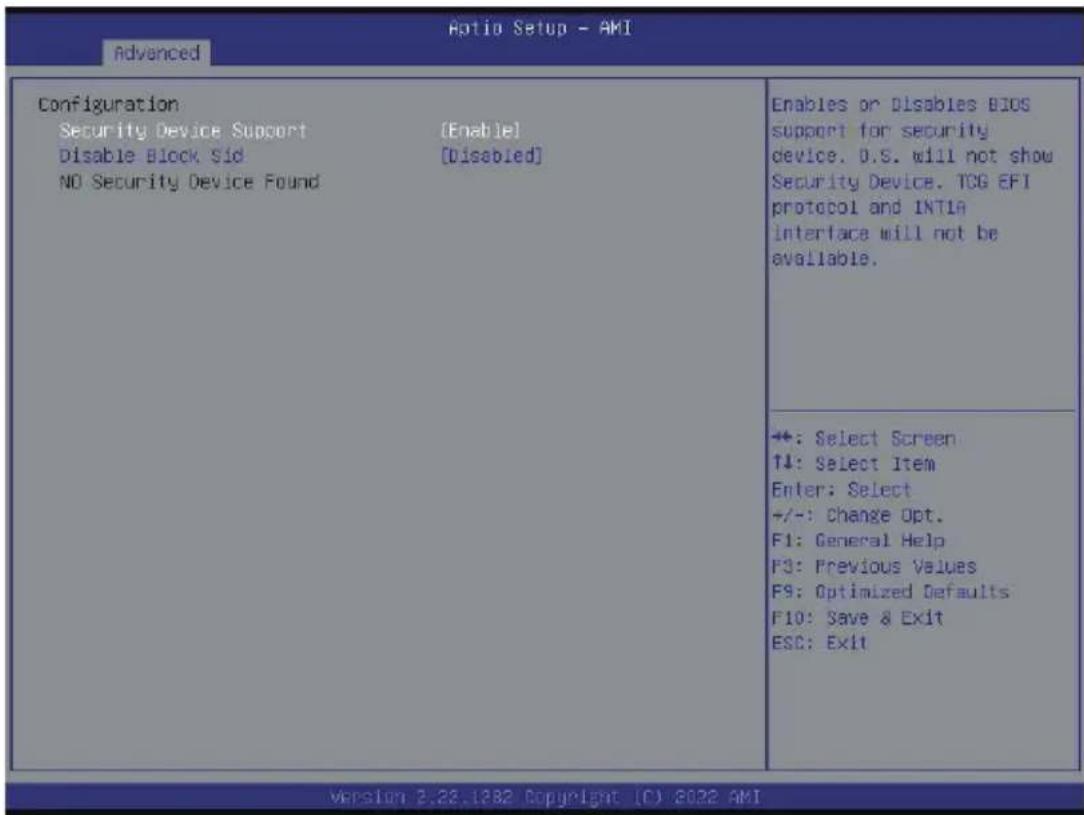Image resolution: width=1084 pixels, height=815 pixels.
Task: Click the F3: Previous Values hint
Action: click(x=874, y=566)
